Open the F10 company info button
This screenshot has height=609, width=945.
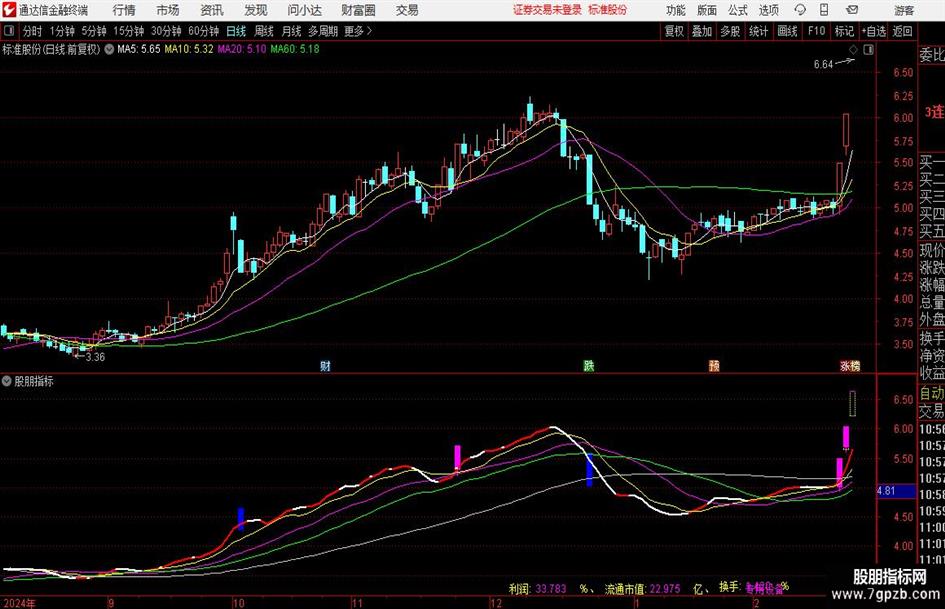click(816, 31)
